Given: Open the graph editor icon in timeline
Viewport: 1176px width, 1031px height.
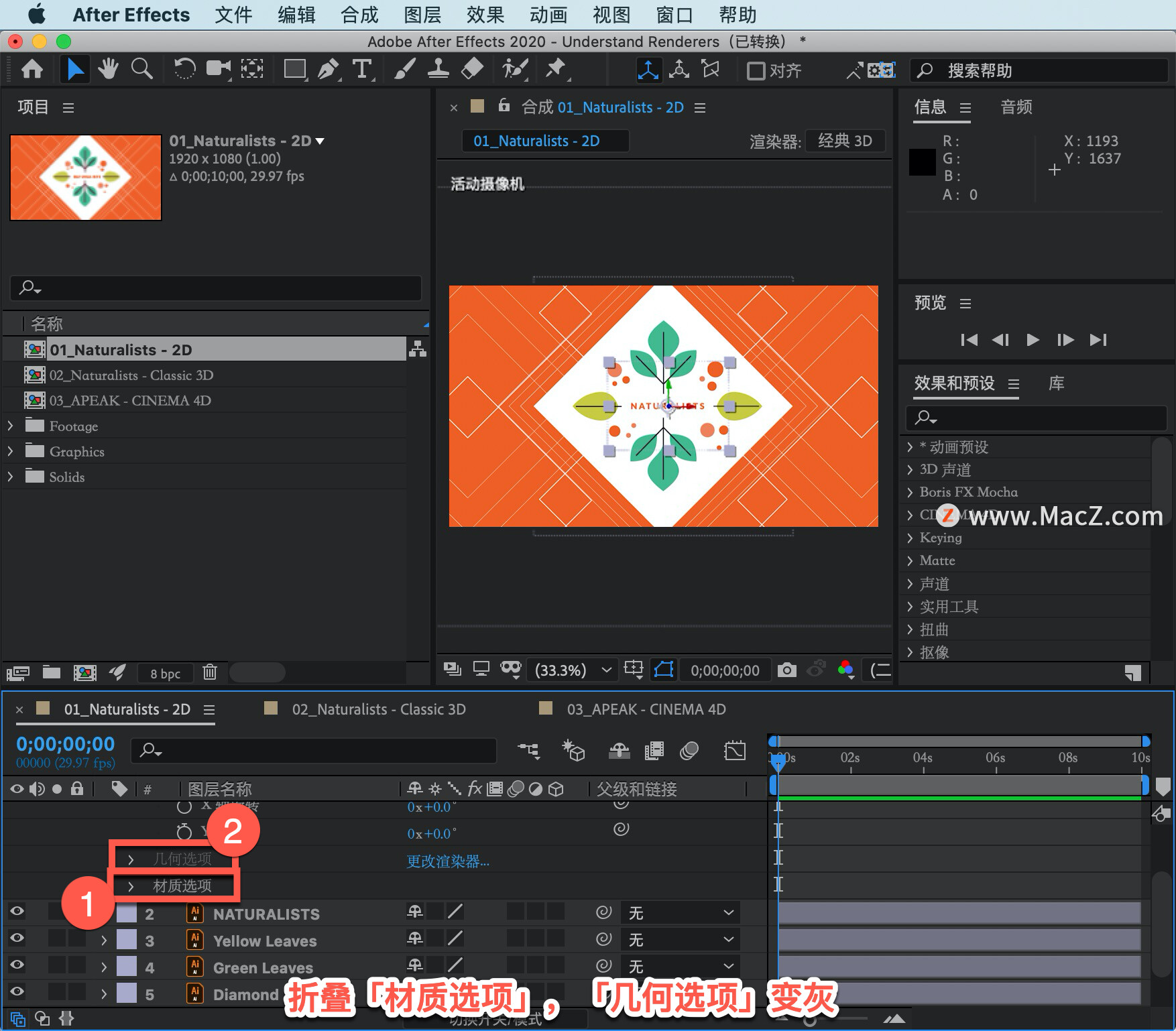Looking at the screenshot, I should [x=735, y=750].
